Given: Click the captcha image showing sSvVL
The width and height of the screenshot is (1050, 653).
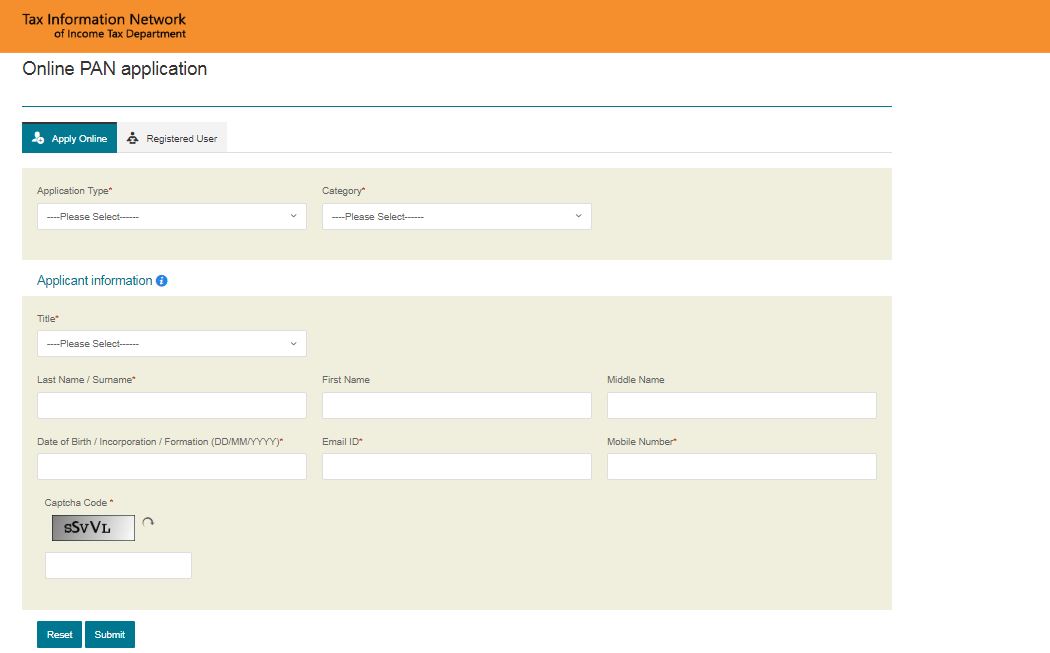Looking at the screenshot, I should click(93, 528).
